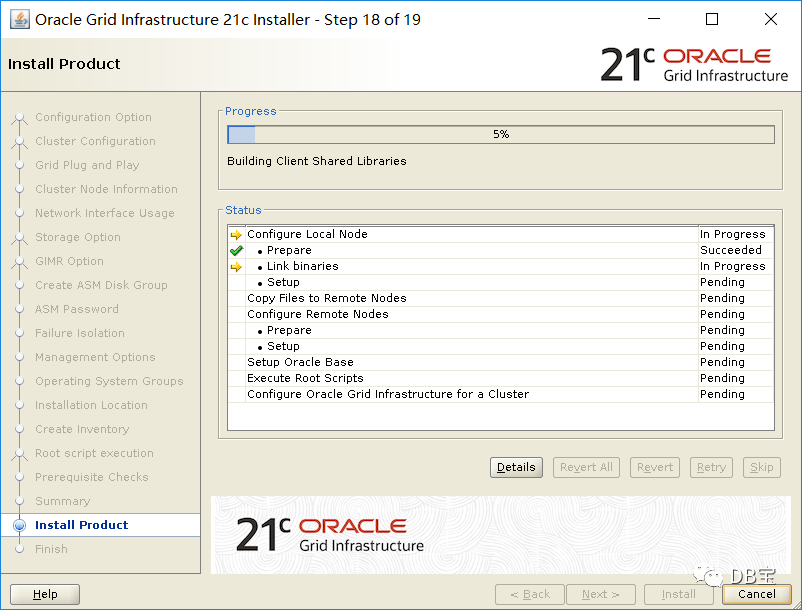This screenshot has width=802, height=610.
Task: Click the Install button
Action: 679,594
